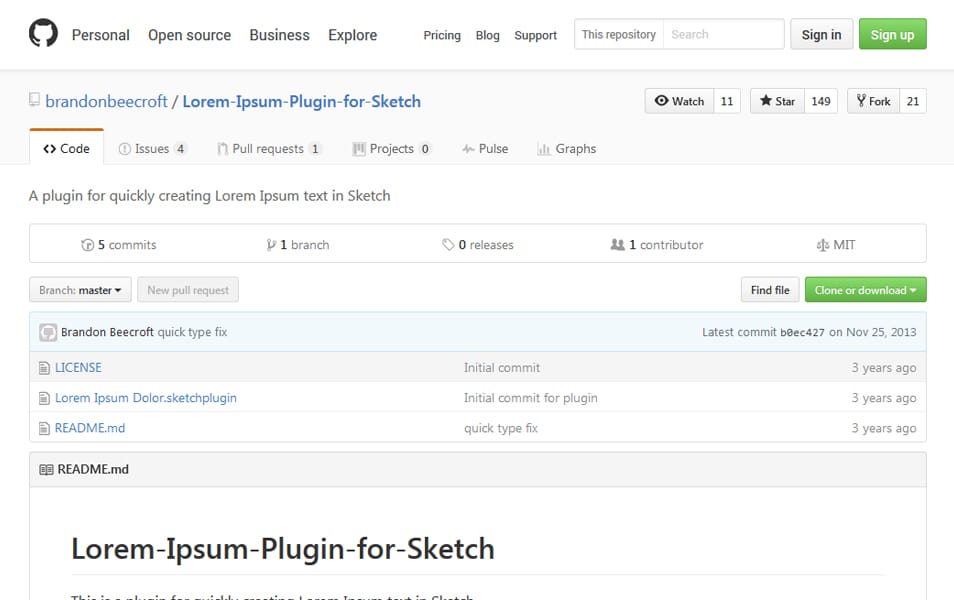The image size is (954, 600).
Task: Open the brandonbeecroft user profile link
Action: coord(106,101)
